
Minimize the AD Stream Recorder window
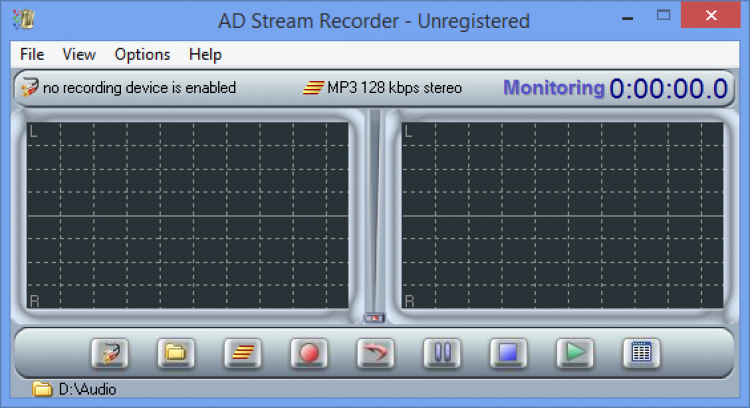[628, 16]
